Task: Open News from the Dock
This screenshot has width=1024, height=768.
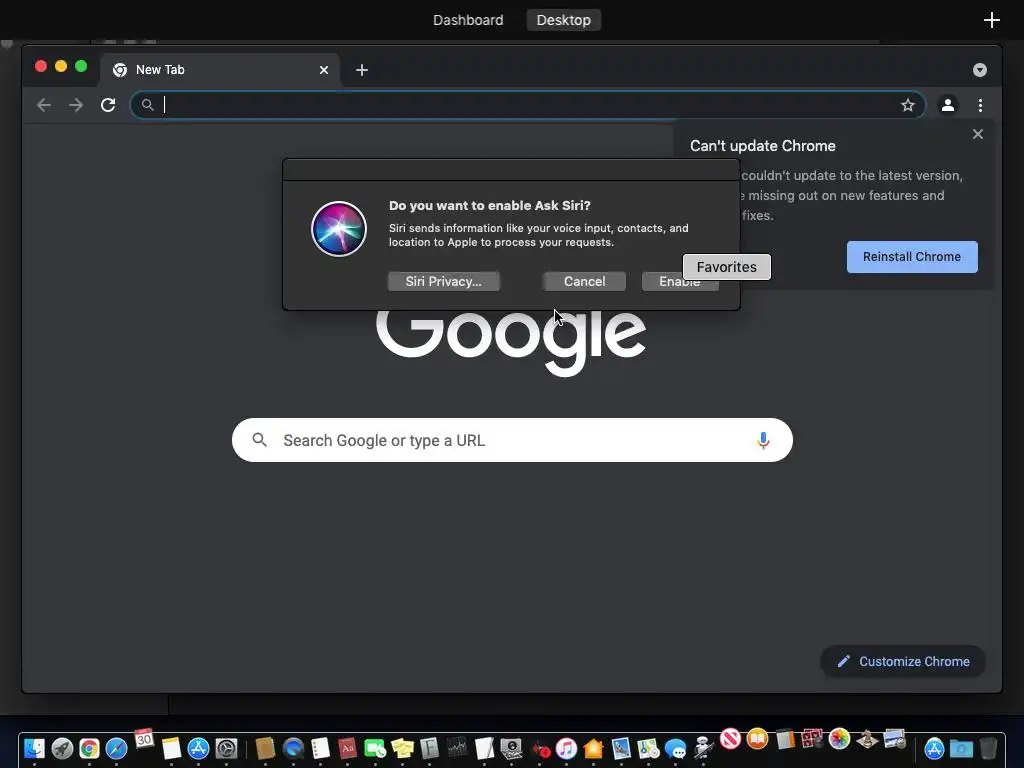Action: point(730,739)
